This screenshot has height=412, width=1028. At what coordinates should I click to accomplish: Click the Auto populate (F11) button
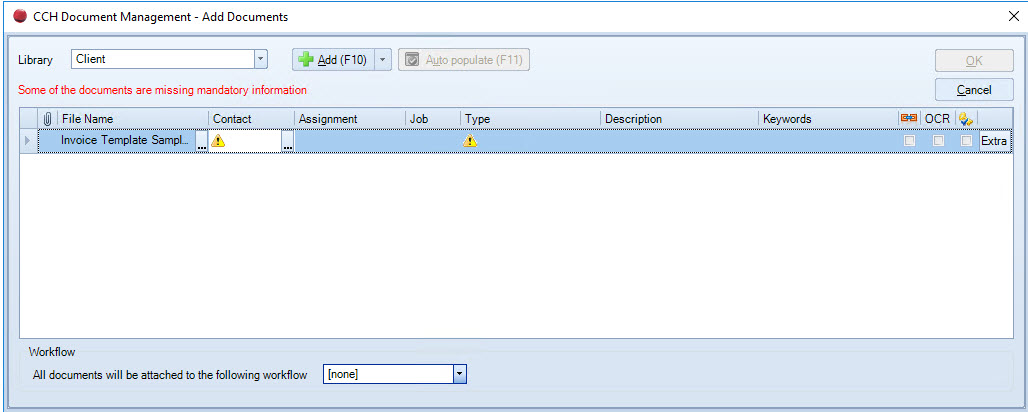pos(464,60)
